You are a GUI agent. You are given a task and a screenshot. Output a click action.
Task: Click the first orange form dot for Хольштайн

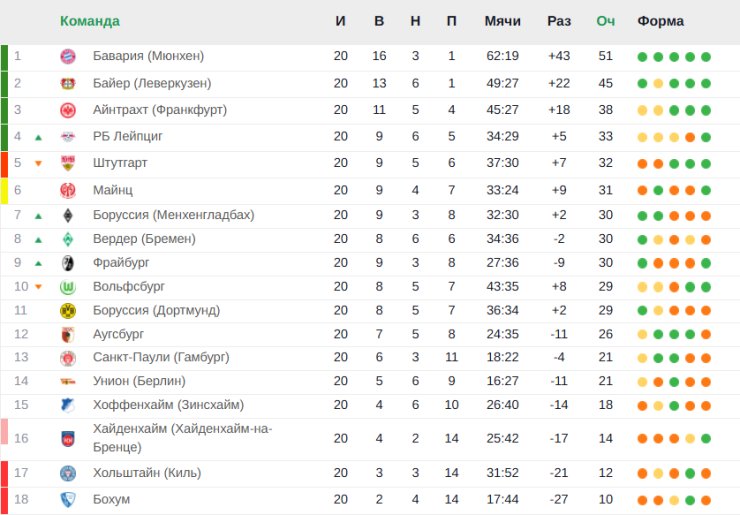point(642,473)
